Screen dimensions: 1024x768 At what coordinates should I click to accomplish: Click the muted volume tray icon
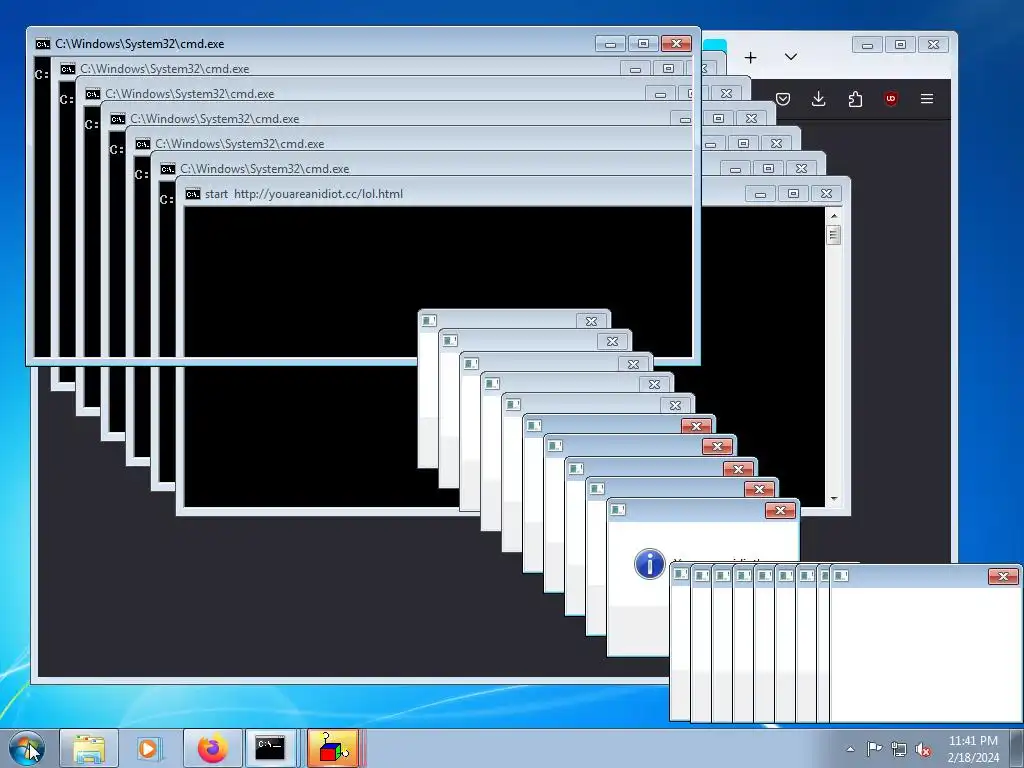(923, 749)
